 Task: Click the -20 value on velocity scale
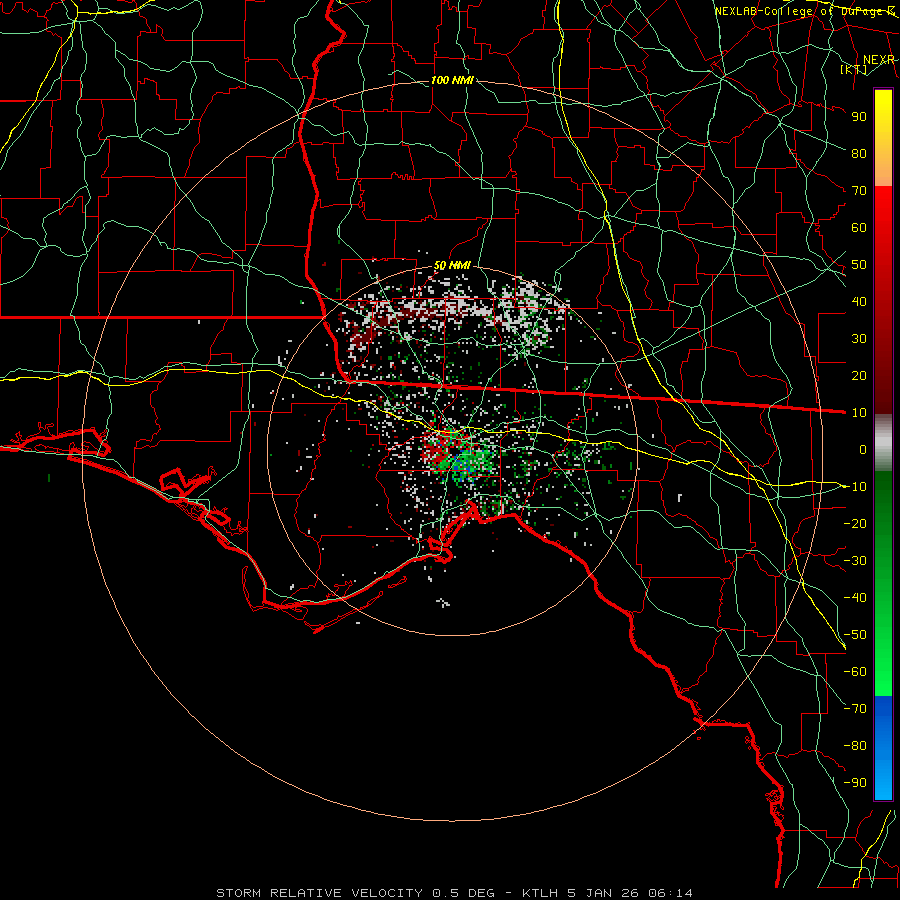[x=855, y=523]
